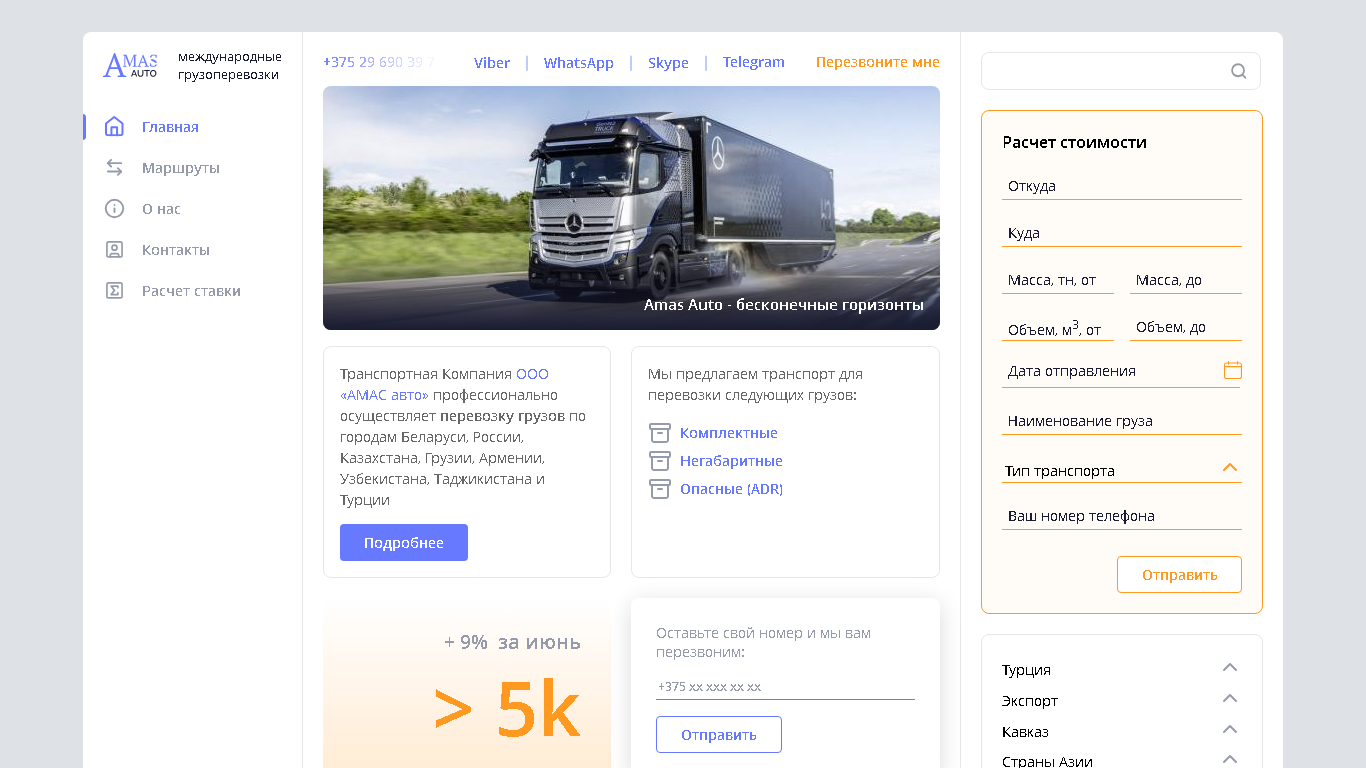Click the + 9% за июнь text
This screenshot has height=768, width=1366.
point(512,642)
